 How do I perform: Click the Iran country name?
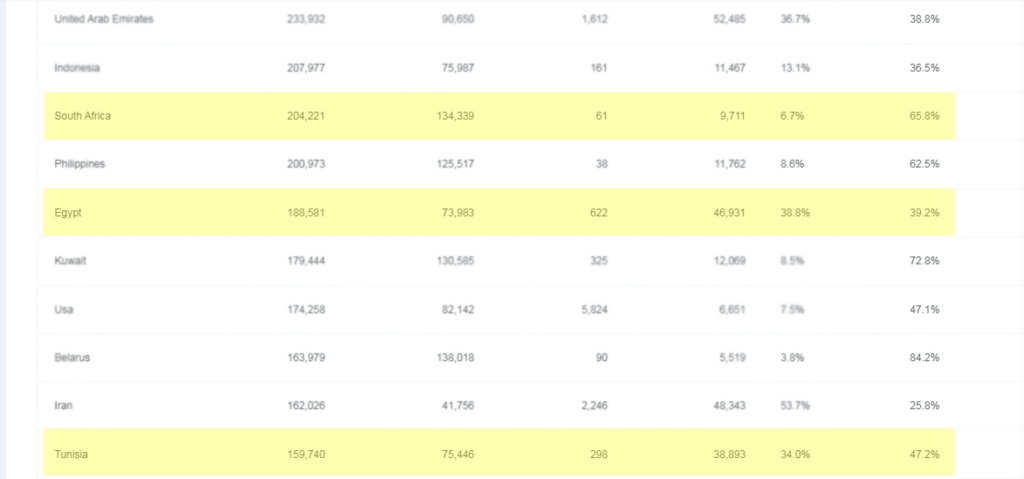[x=63, y=405]
